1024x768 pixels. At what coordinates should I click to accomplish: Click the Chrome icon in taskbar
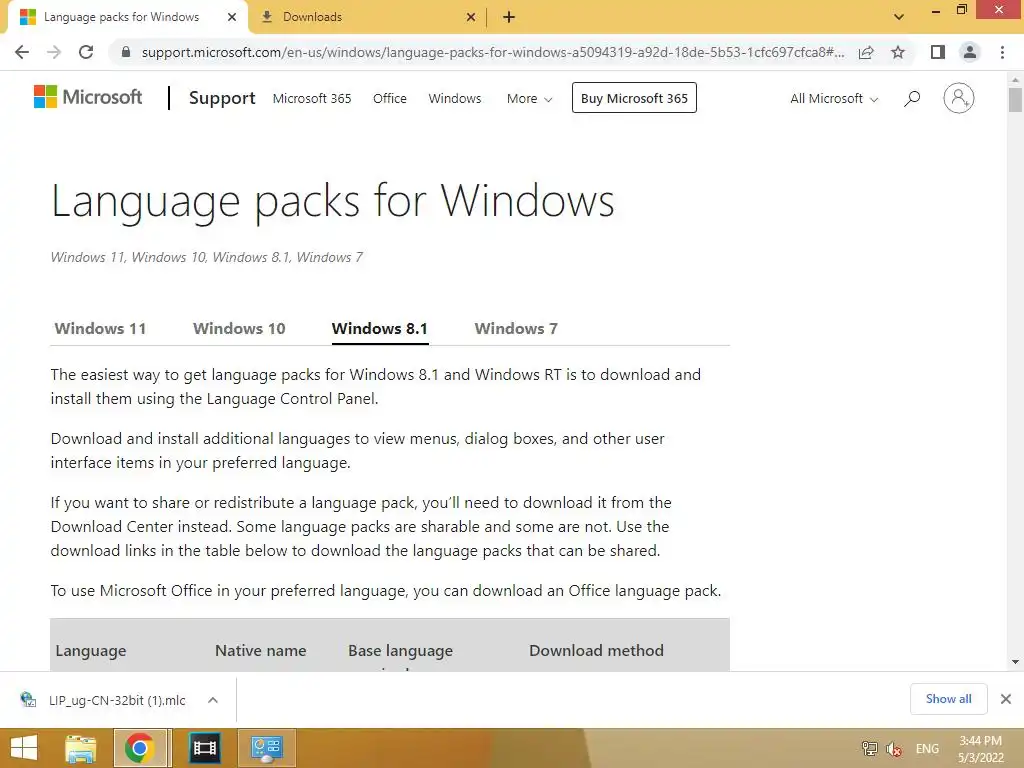pyautogui.click(x=140, y=748)
